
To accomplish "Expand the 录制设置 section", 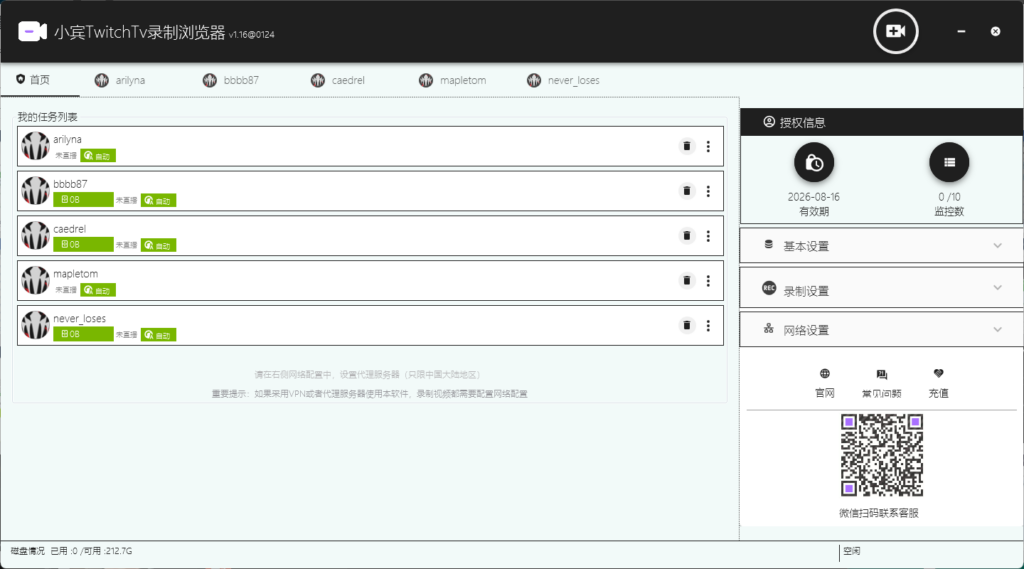I will [881, 291].
